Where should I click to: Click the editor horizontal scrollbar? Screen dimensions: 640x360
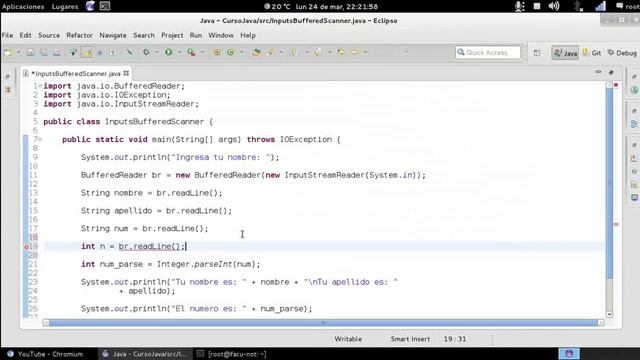323,322
